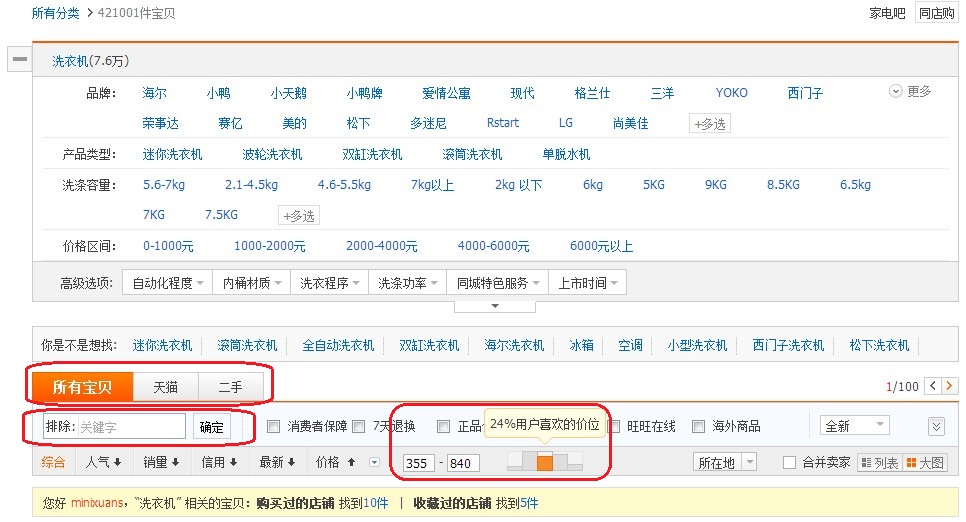Image resolution: width=966 pixels, height=522 pixels.
Task: Switch to 二手 tab
Action: pos(230,387)
